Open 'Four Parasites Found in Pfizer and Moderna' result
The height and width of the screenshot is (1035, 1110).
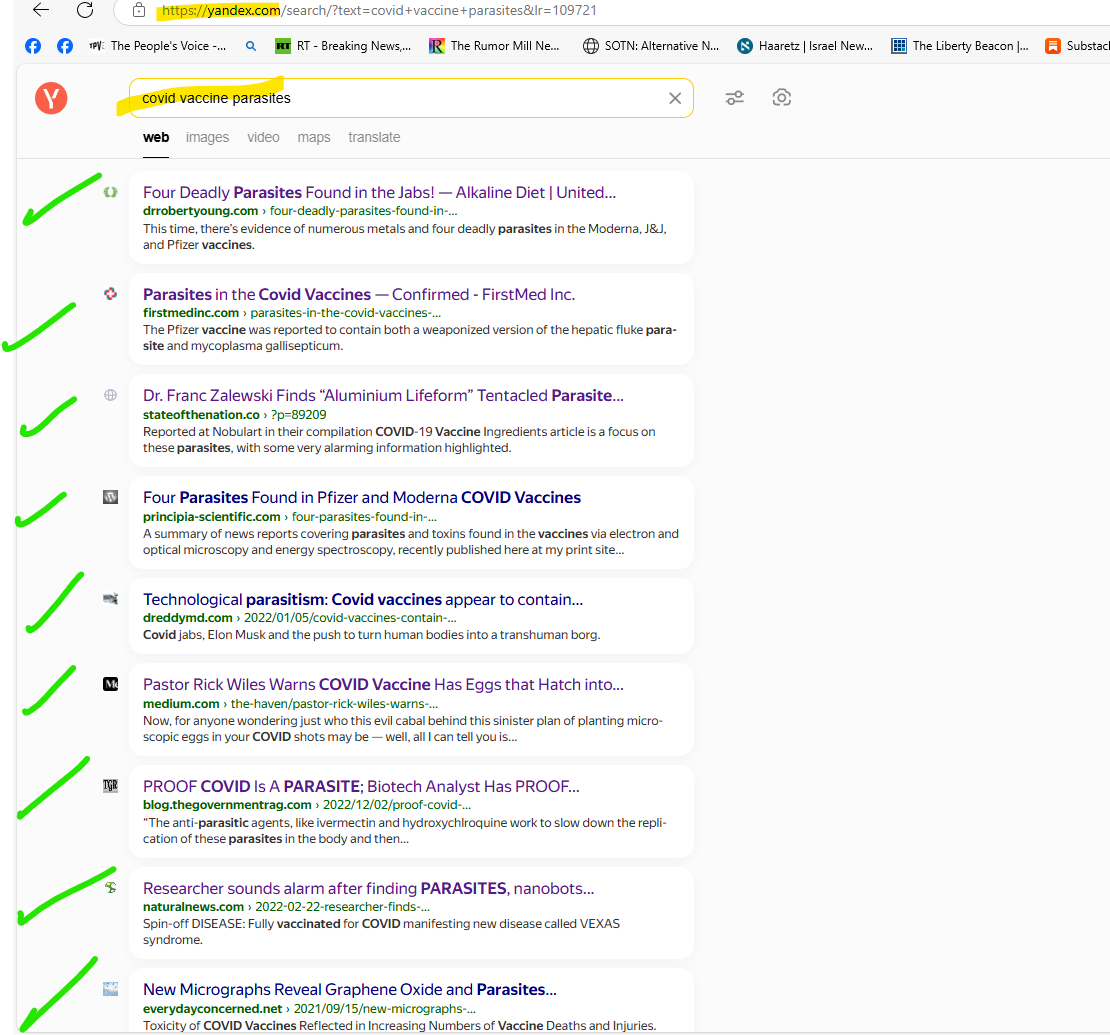tap(362, 498)
